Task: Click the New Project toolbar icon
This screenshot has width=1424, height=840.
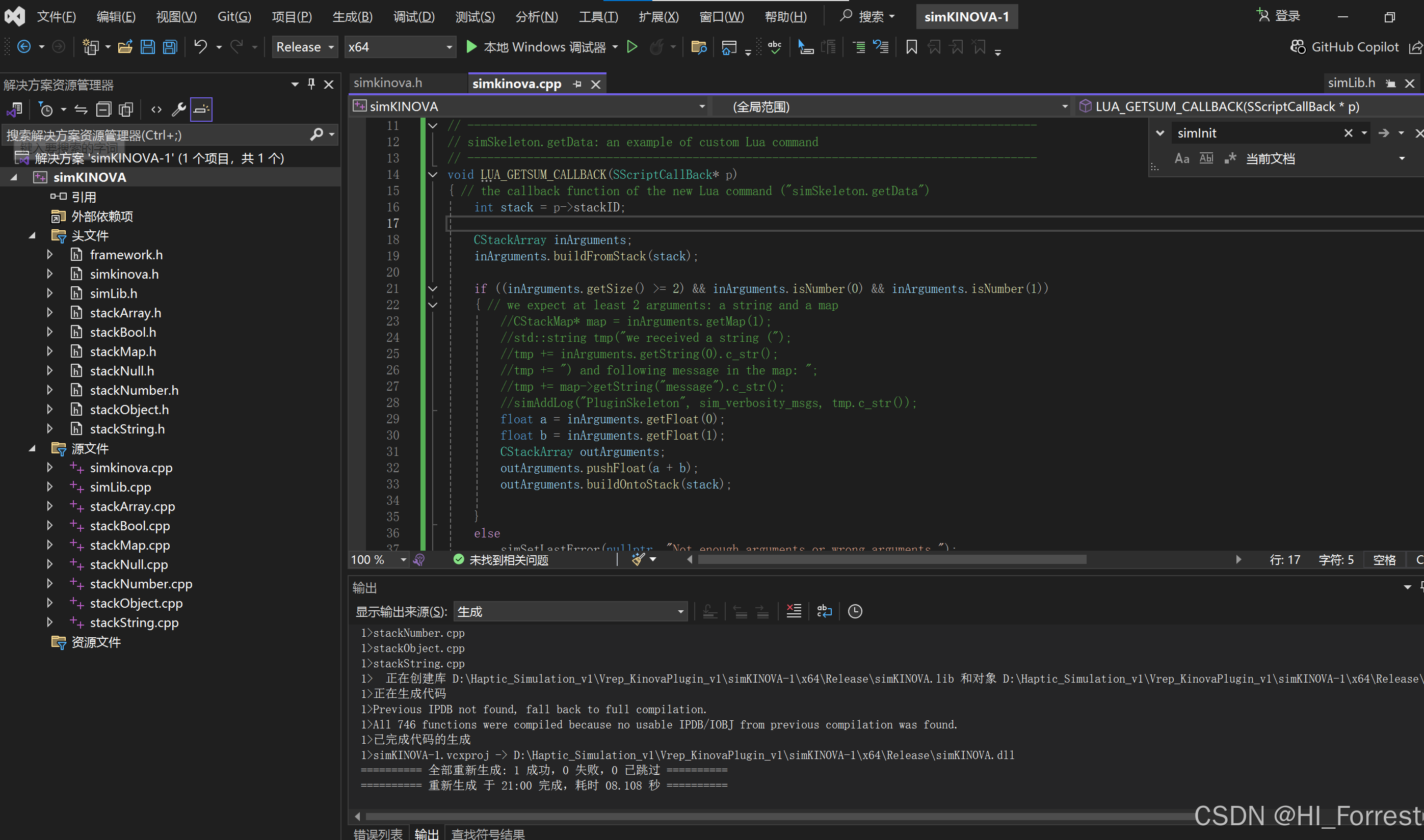Action: click(x=91, y=47)
